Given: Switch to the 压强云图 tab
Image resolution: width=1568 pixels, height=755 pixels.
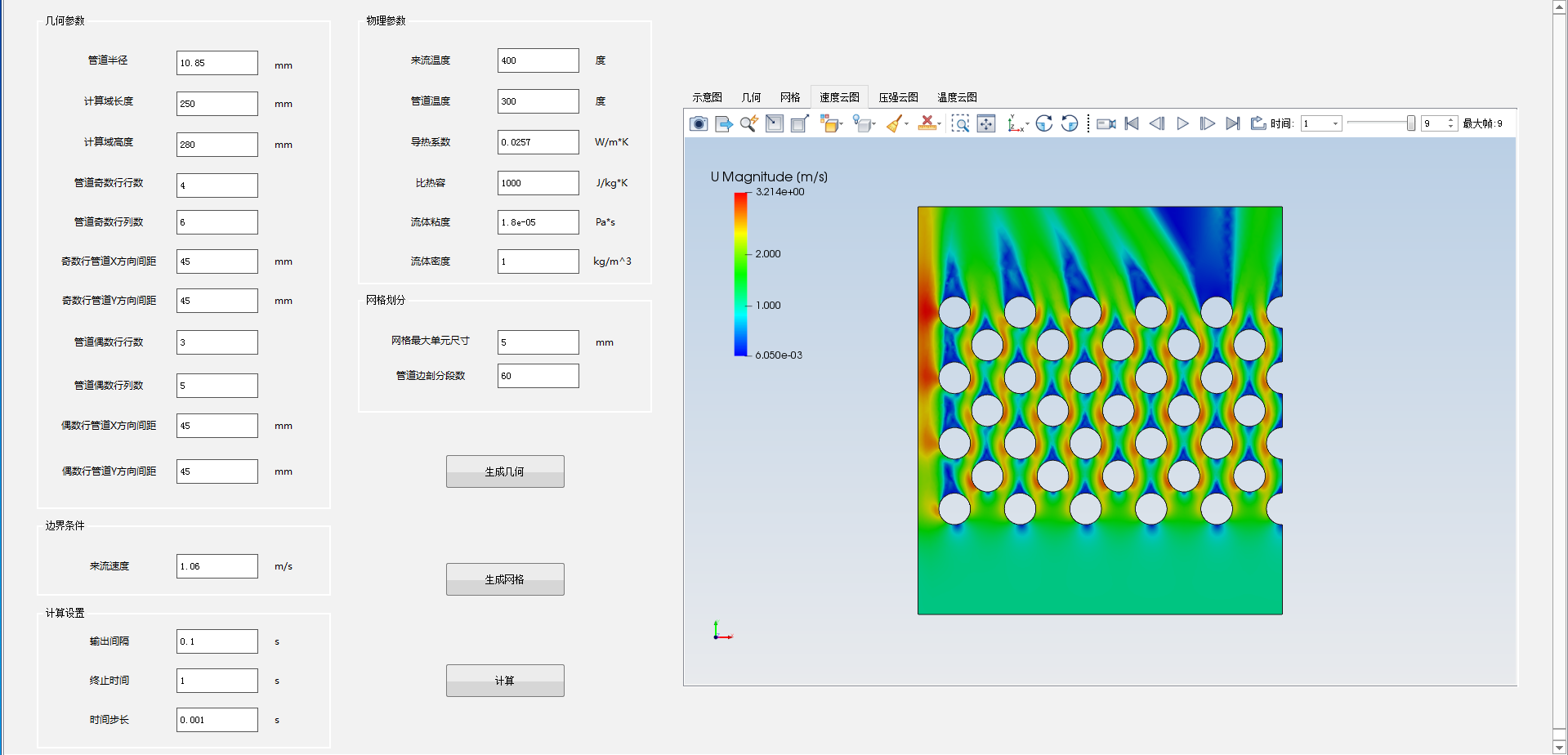Looking at the screenshot, I should tap(898, 97).
